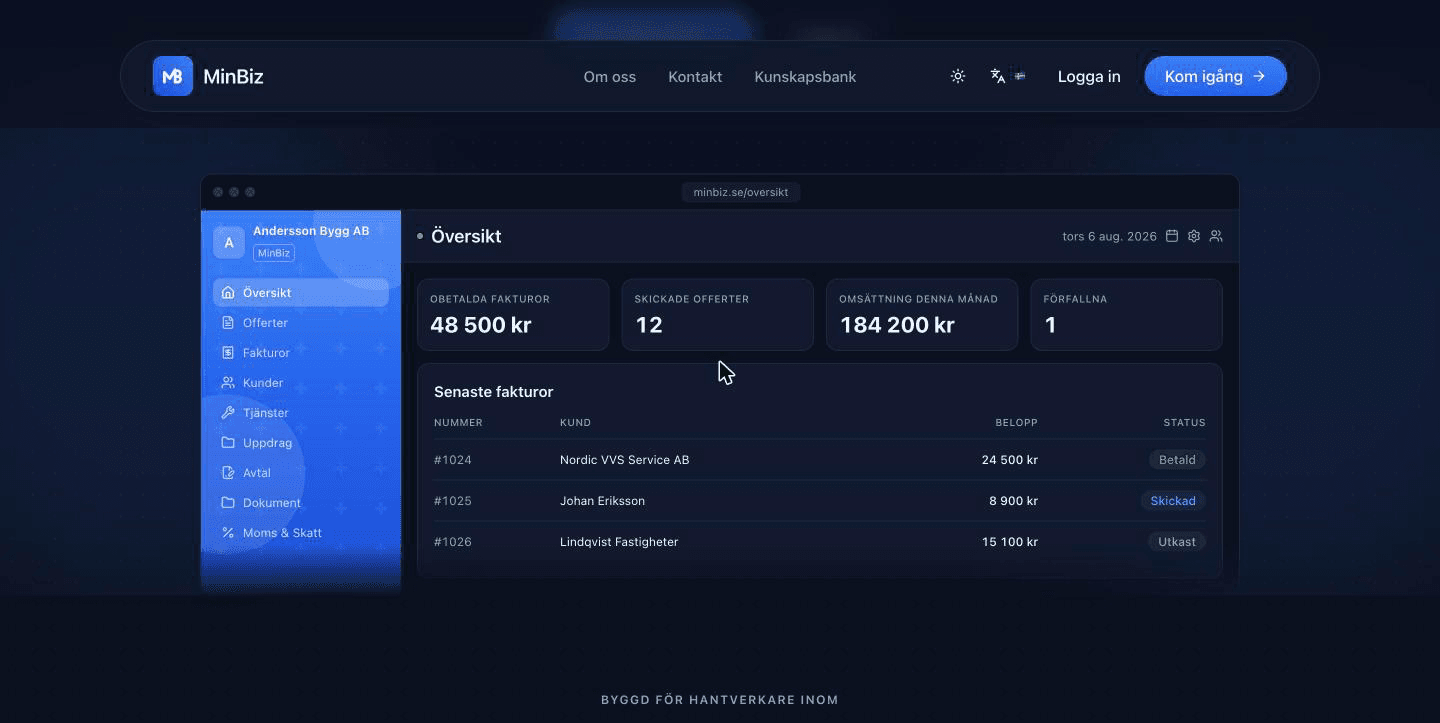Click the Offerter document icon
The height and width of the screenshot is (723, 1440).
pyautogui.click(x=228, y=323)
